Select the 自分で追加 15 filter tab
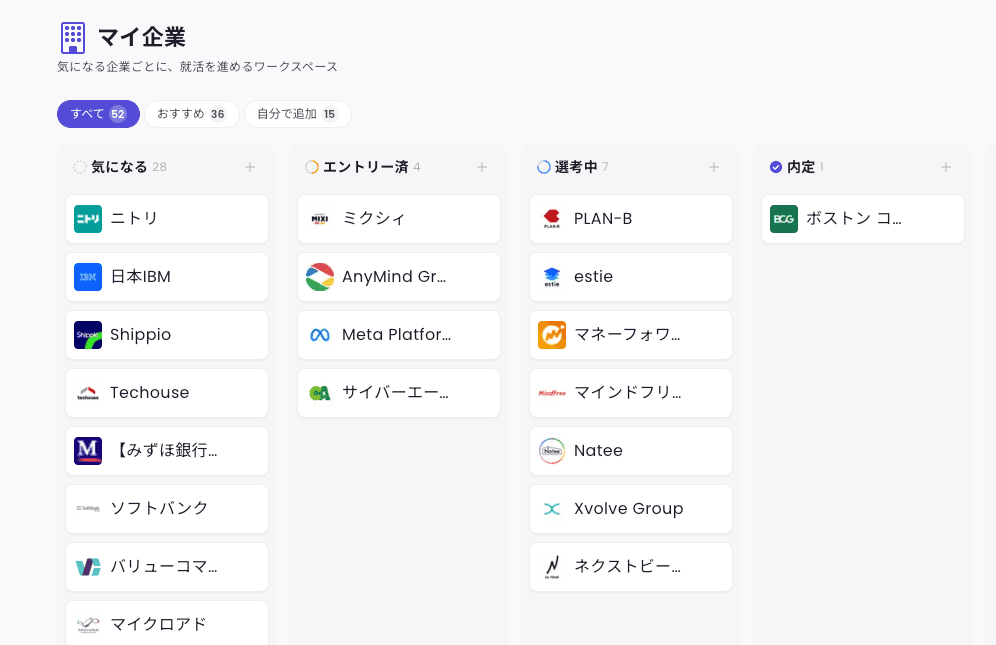This screenshot has height=645, width=996. (x=297, y=114)
